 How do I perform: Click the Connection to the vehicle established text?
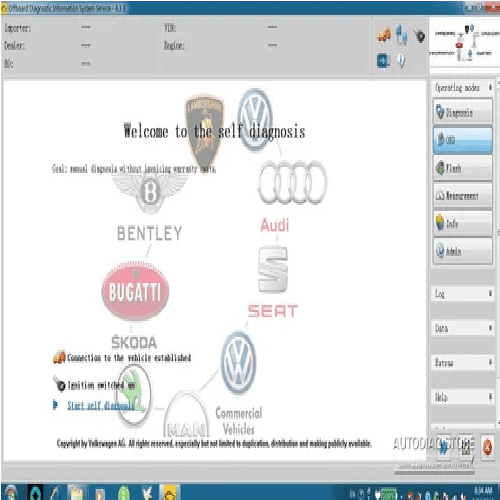(129, 358)
